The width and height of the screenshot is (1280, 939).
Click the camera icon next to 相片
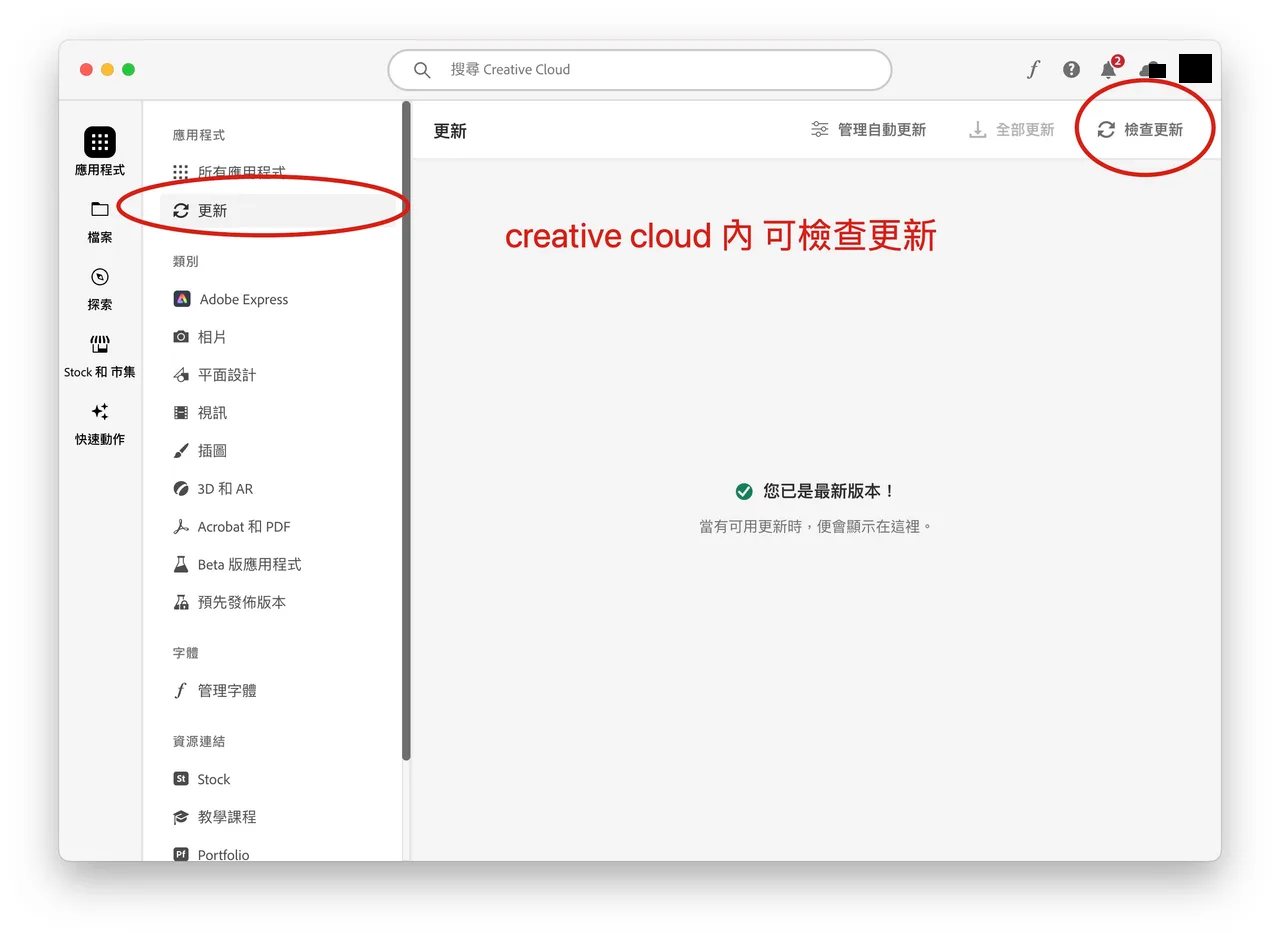coord(181,337)
